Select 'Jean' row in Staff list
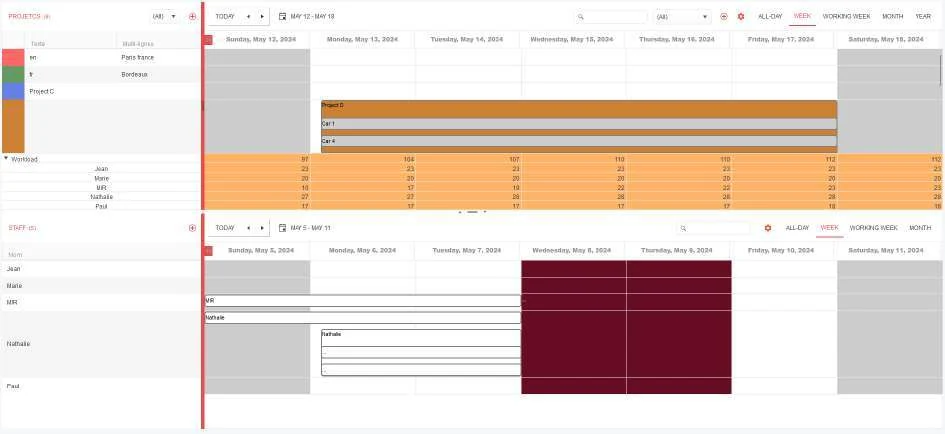 pyautogui.click(x=100, y=269)
